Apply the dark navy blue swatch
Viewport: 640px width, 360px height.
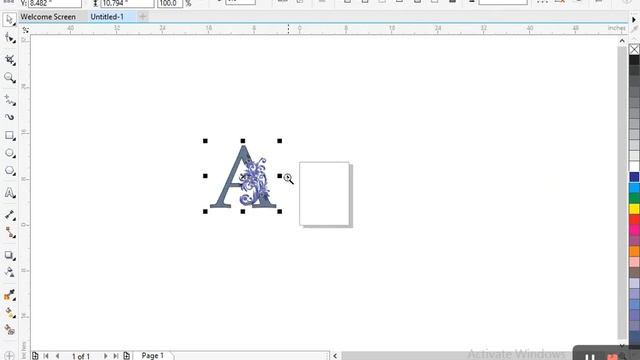coord(634,177)
